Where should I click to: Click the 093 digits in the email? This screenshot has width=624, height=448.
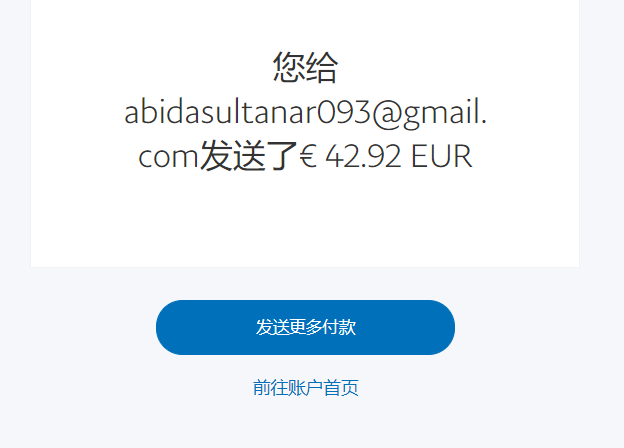344,112
